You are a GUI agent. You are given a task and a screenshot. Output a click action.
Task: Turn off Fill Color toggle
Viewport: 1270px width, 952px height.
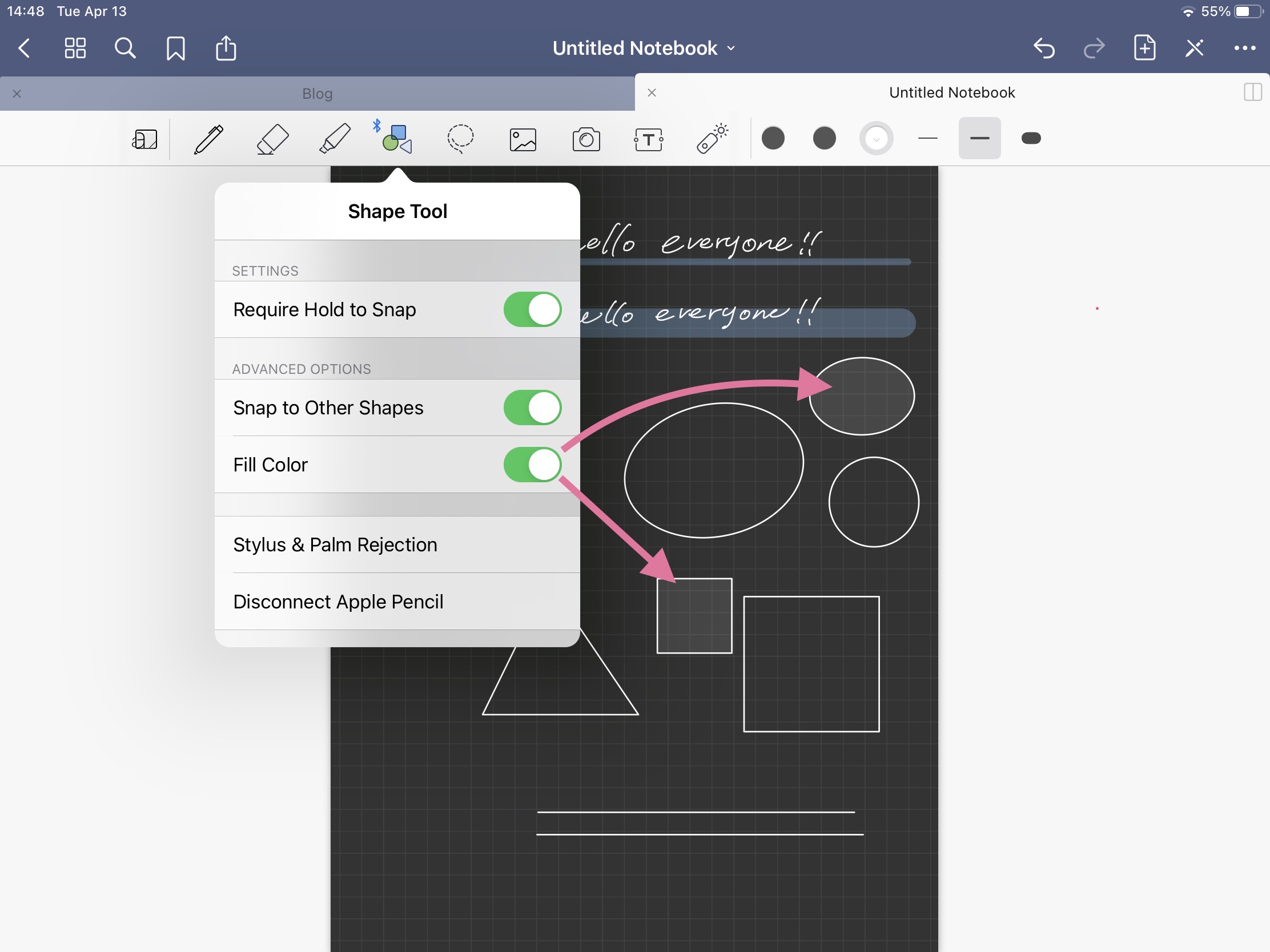pos(532,464)
